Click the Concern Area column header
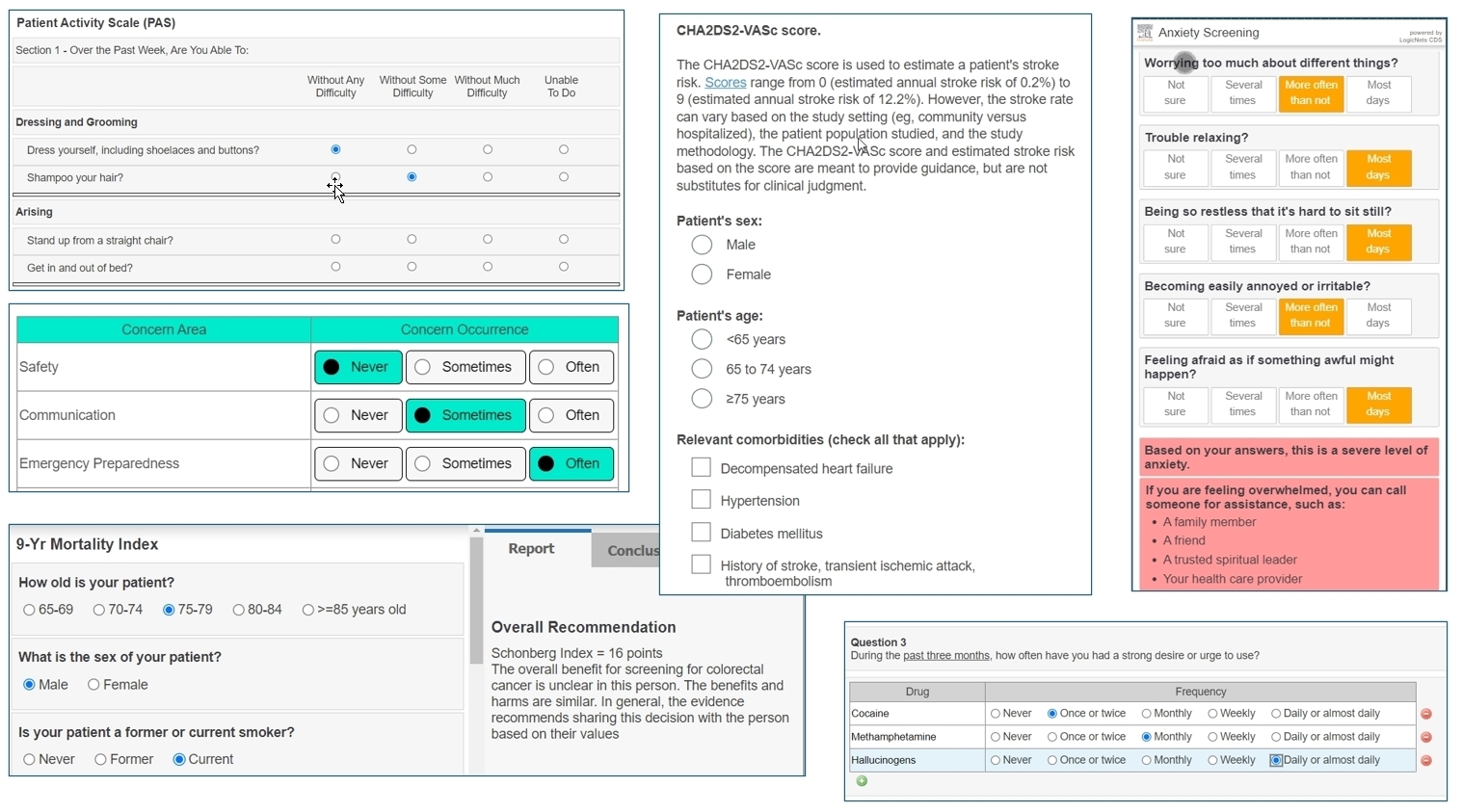The image size is (1462, 812). tap(164, 329)
